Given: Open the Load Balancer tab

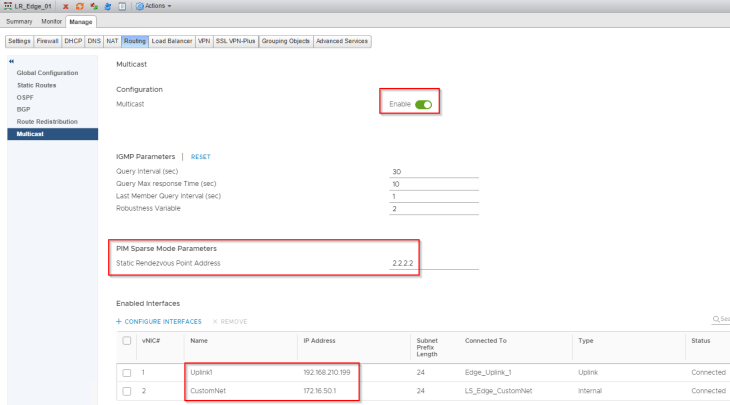Looking at the screenshot, I should [171, 41].
